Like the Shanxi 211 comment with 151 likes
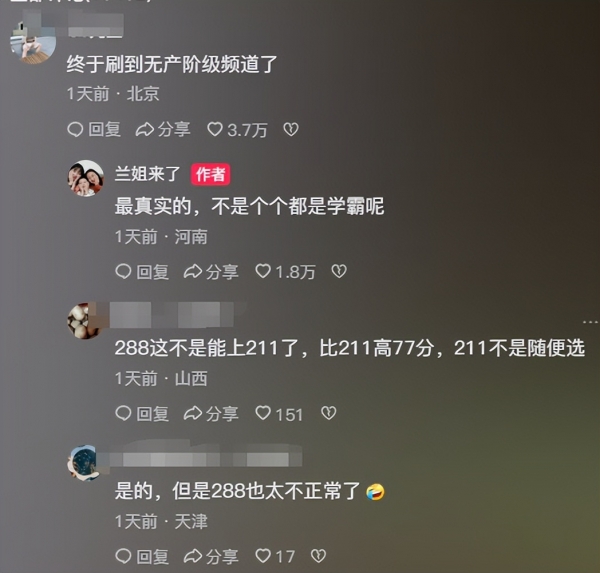The image size is (600, 573). click(x=279, y=414)
